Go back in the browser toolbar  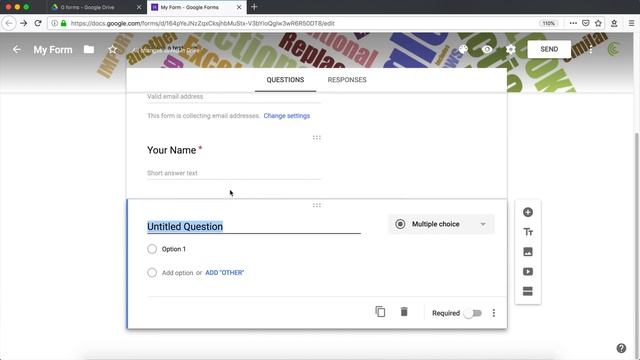coord(9,23)
